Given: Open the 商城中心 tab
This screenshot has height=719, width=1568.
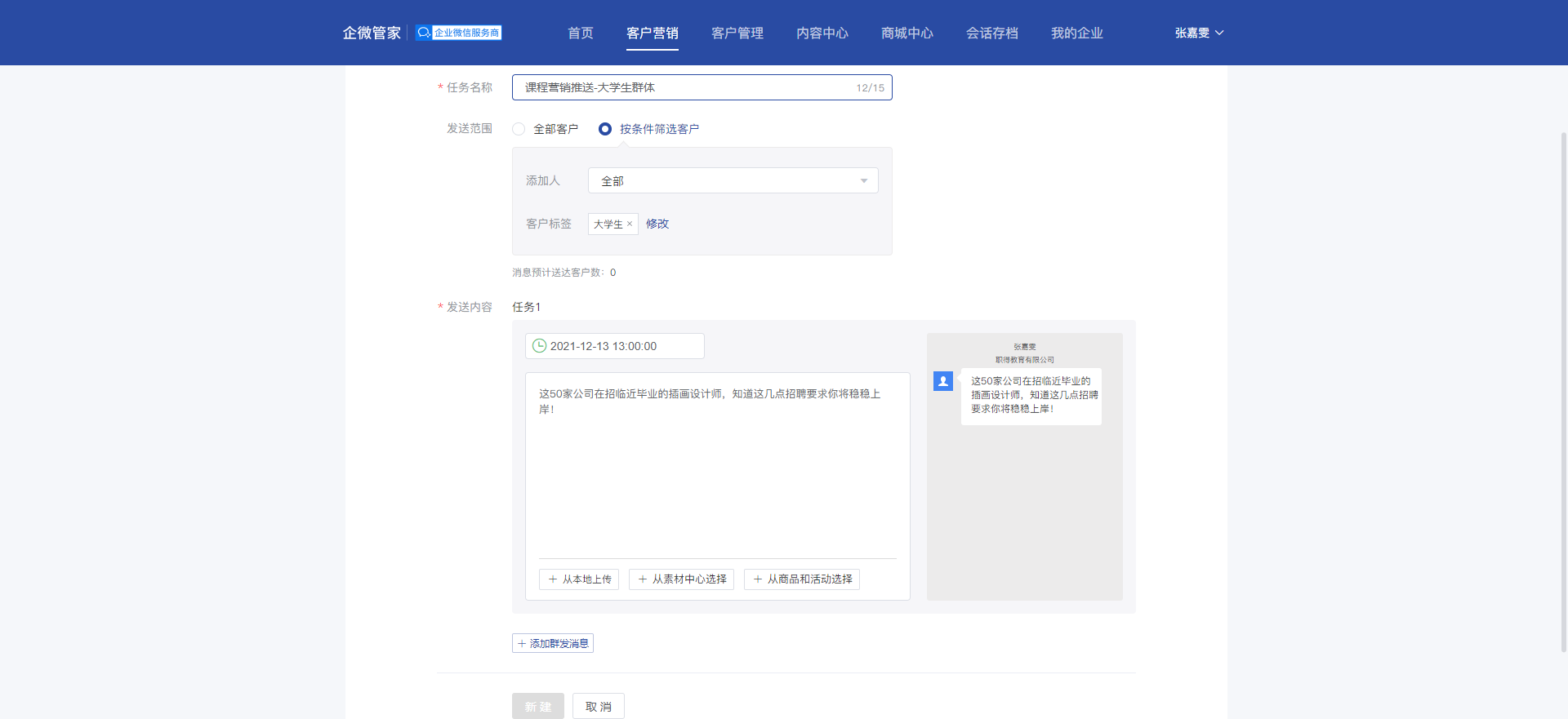Looking at the screenshot, I should tap(907, 33).
